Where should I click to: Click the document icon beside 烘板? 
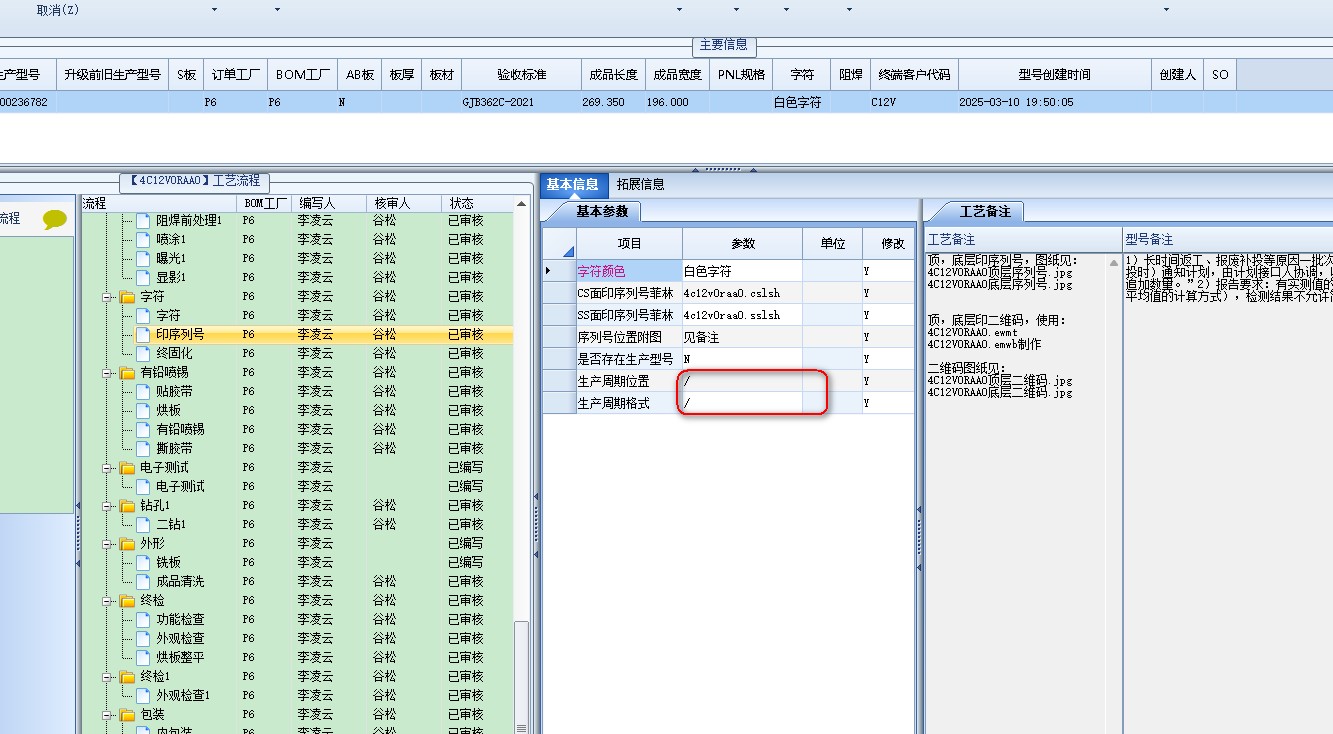(x=142, y=410)
